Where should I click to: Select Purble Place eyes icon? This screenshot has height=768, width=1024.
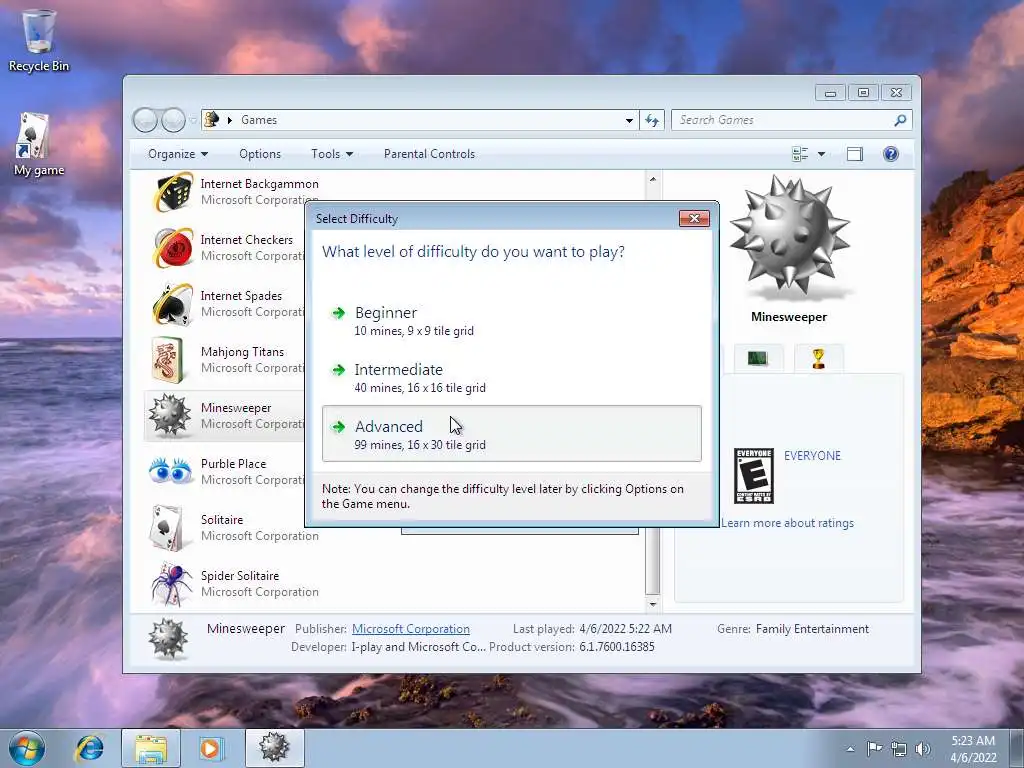(x=170, y=470)
